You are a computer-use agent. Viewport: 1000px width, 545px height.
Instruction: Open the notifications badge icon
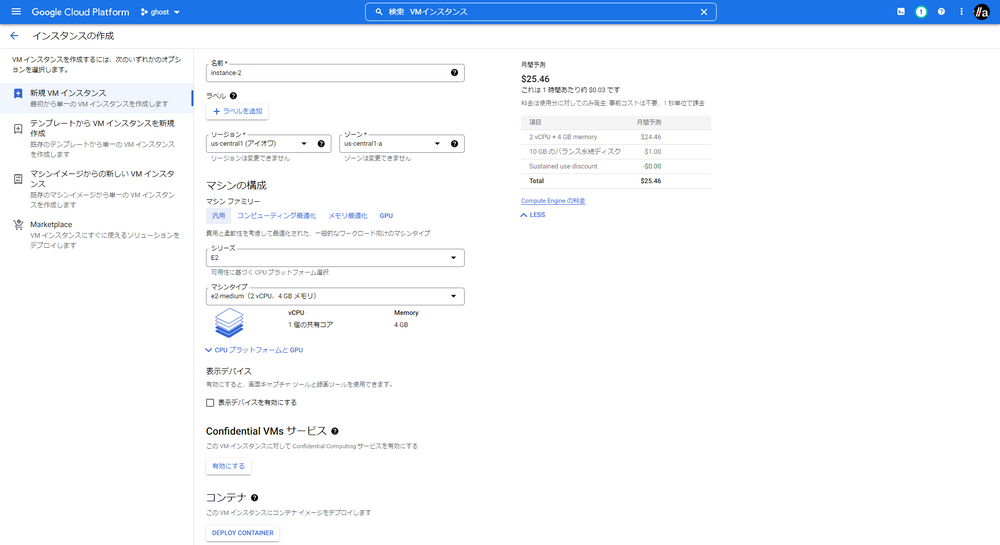click(x=921, y=12)
